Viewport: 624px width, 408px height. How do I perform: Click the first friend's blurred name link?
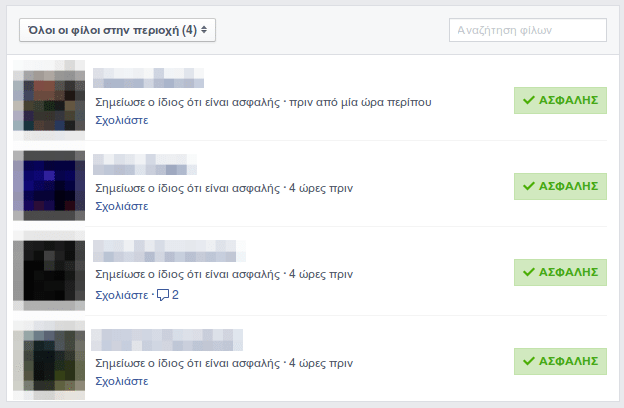[x=148, y=78]
